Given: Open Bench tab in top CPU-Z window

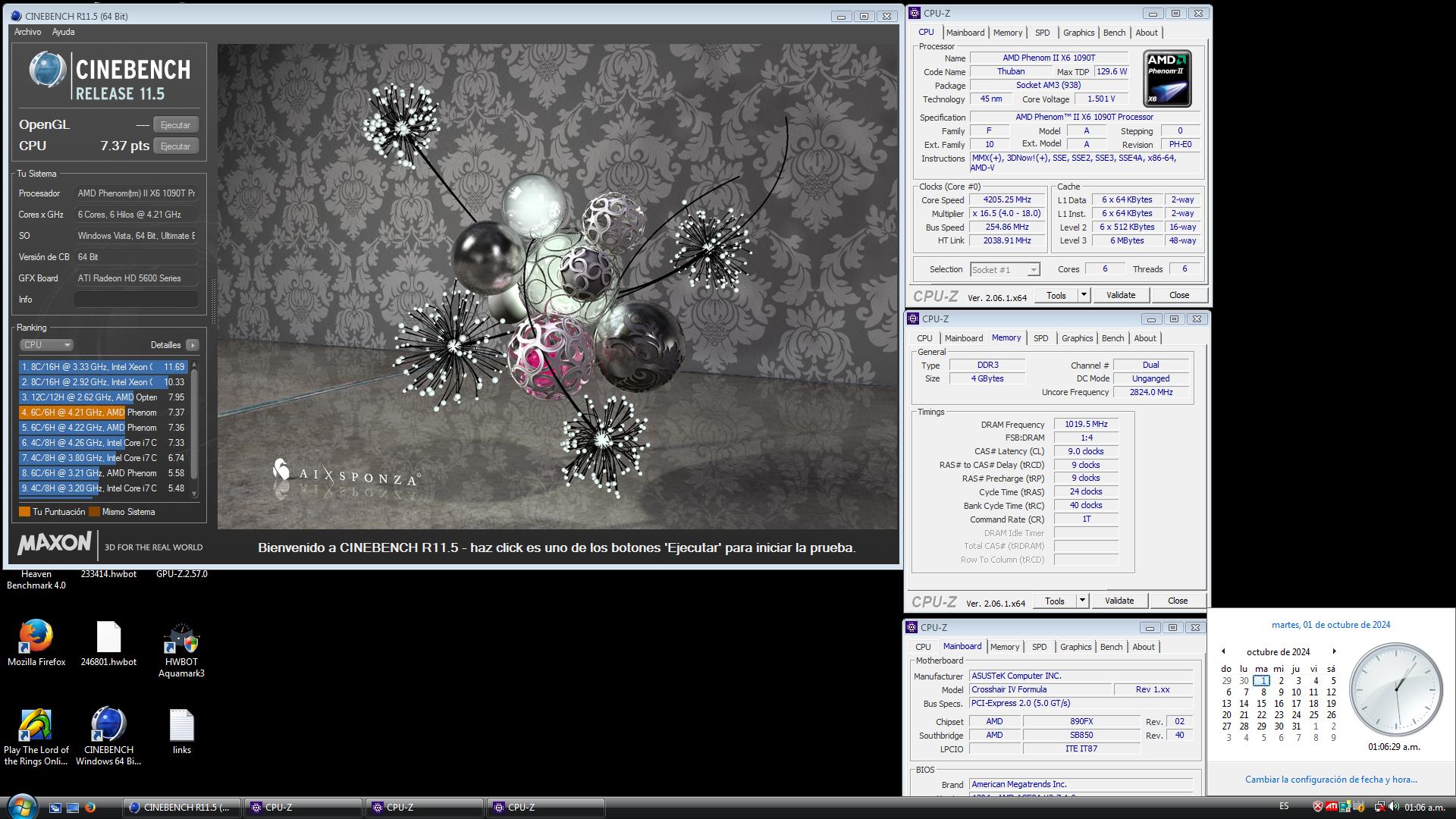Looking at the screenshot, I should point(1115,33).
